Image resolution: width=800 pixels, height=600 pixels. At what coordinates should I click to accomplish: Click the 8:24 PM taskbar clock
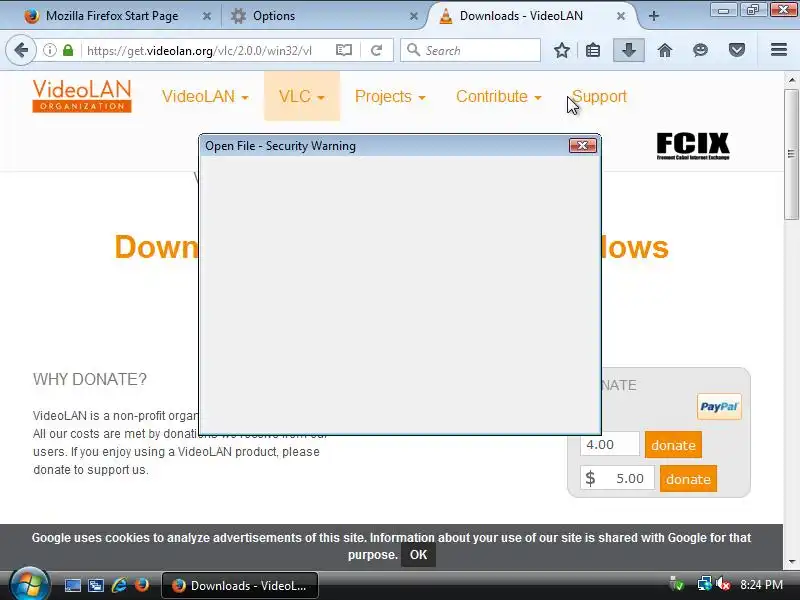click(762, 585)
